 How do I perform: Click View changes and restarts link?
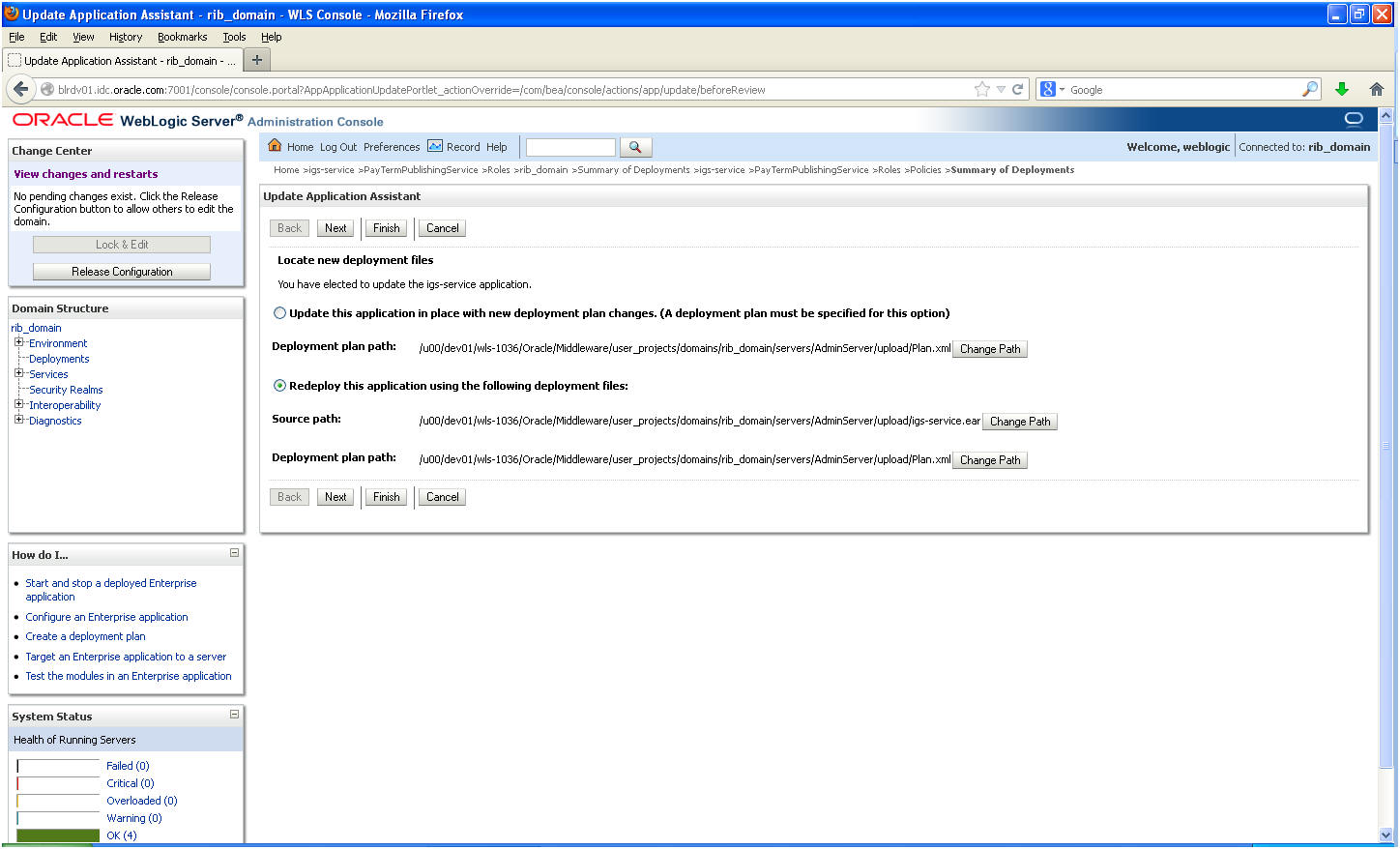pyautogui.click(x=85, y=174)
